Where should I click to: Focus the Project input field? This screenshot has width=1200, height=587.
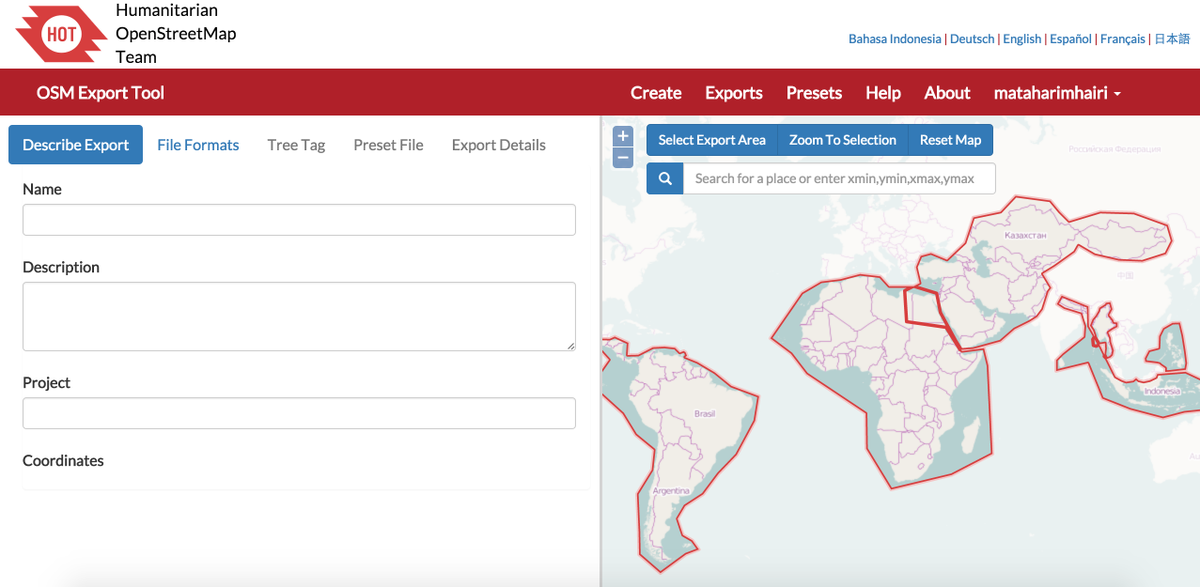click(x=299, y=413)
